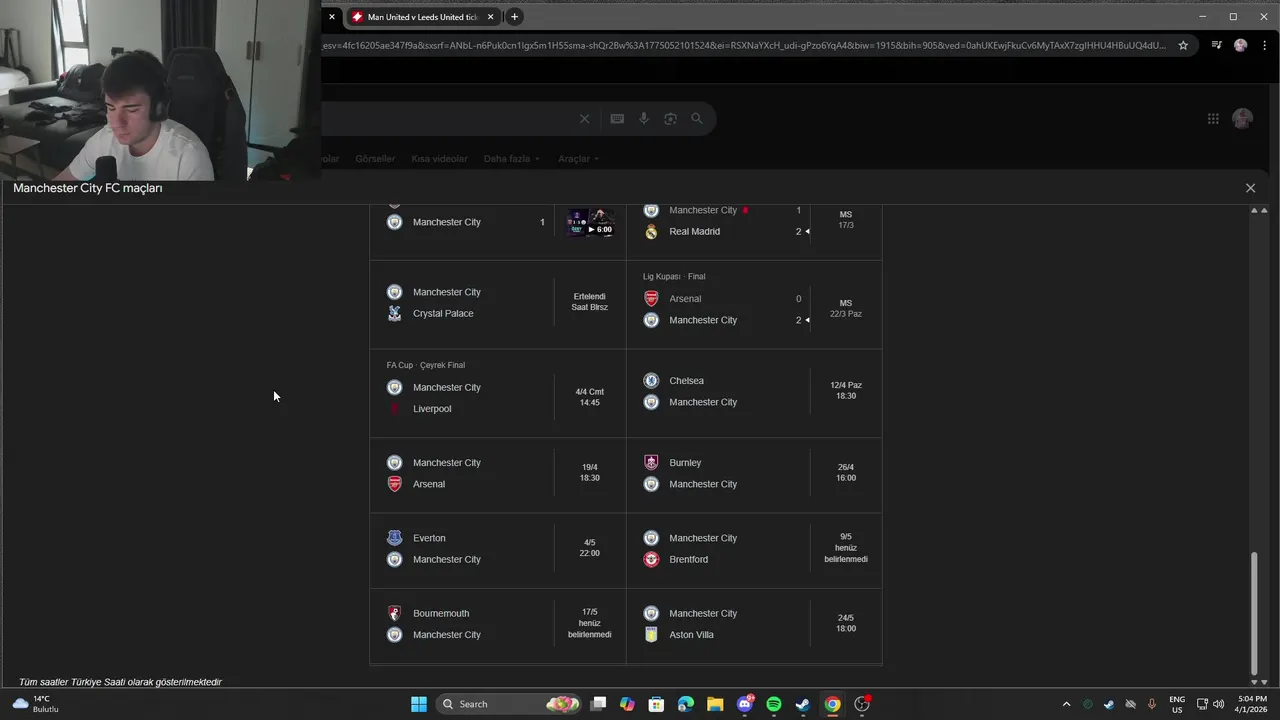Click the scrollbar down arrow in matches panel
The width and height of the screenshot is (1280, 720).
pyautogui.click(x=1254, y=682)
